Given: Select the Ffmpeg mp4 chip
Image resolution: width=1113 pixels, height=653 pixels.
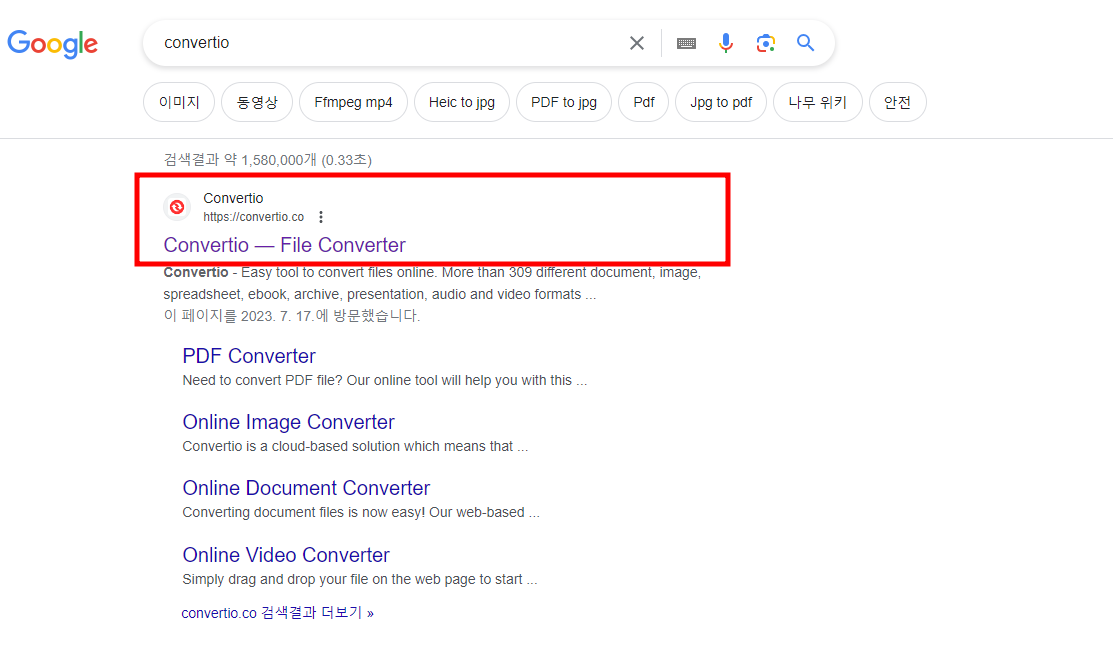Looking at the screenshot, I should pos(353,102).
